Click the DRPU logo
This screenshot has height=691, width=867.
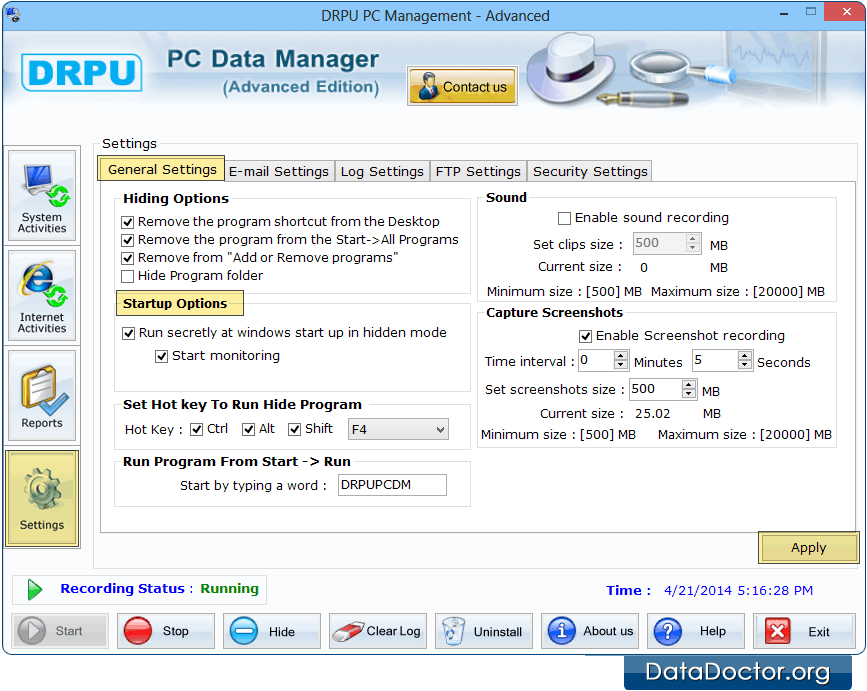click(82, 72)
